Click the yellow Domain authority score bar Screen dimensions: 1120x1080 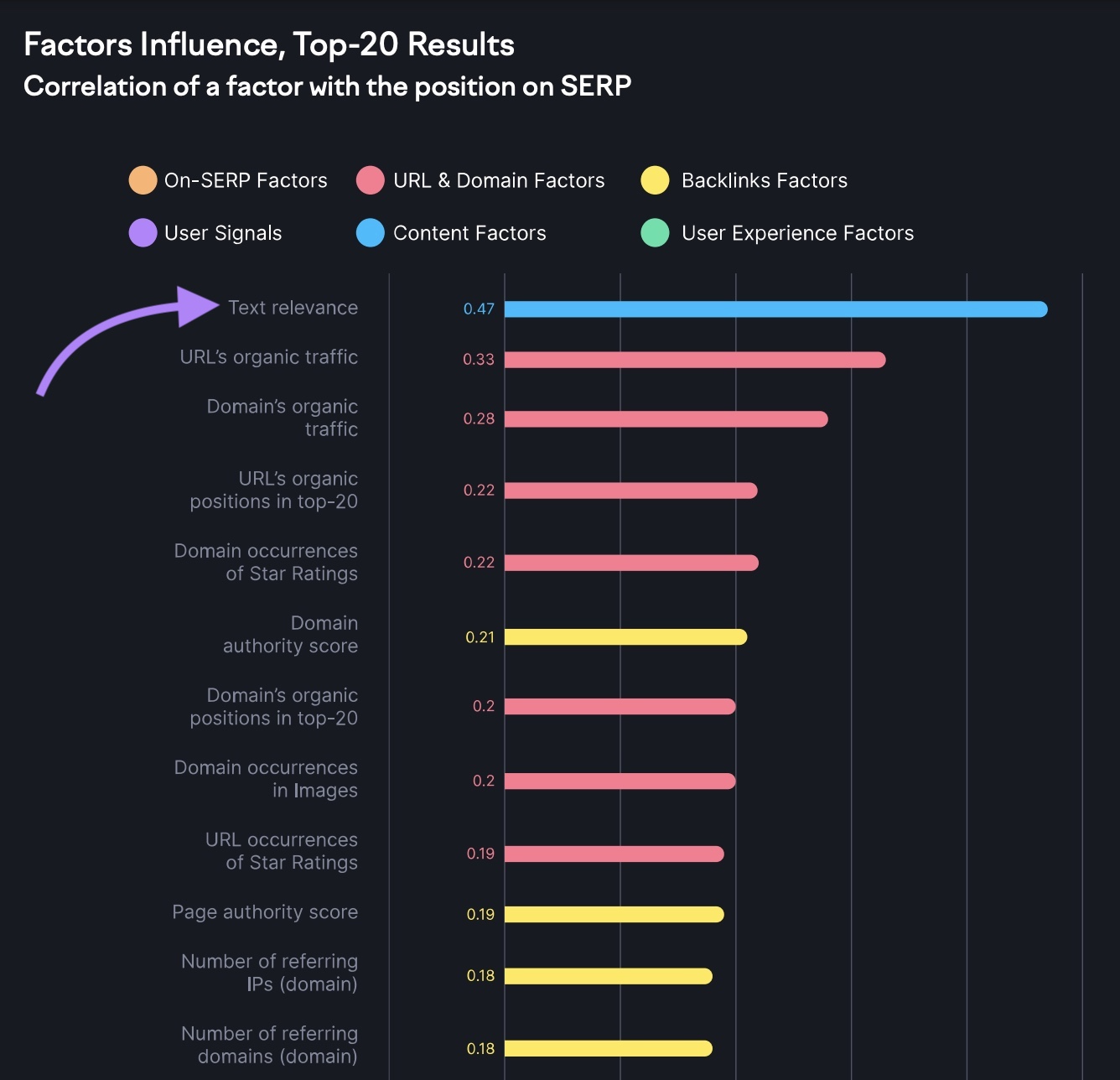625,637
